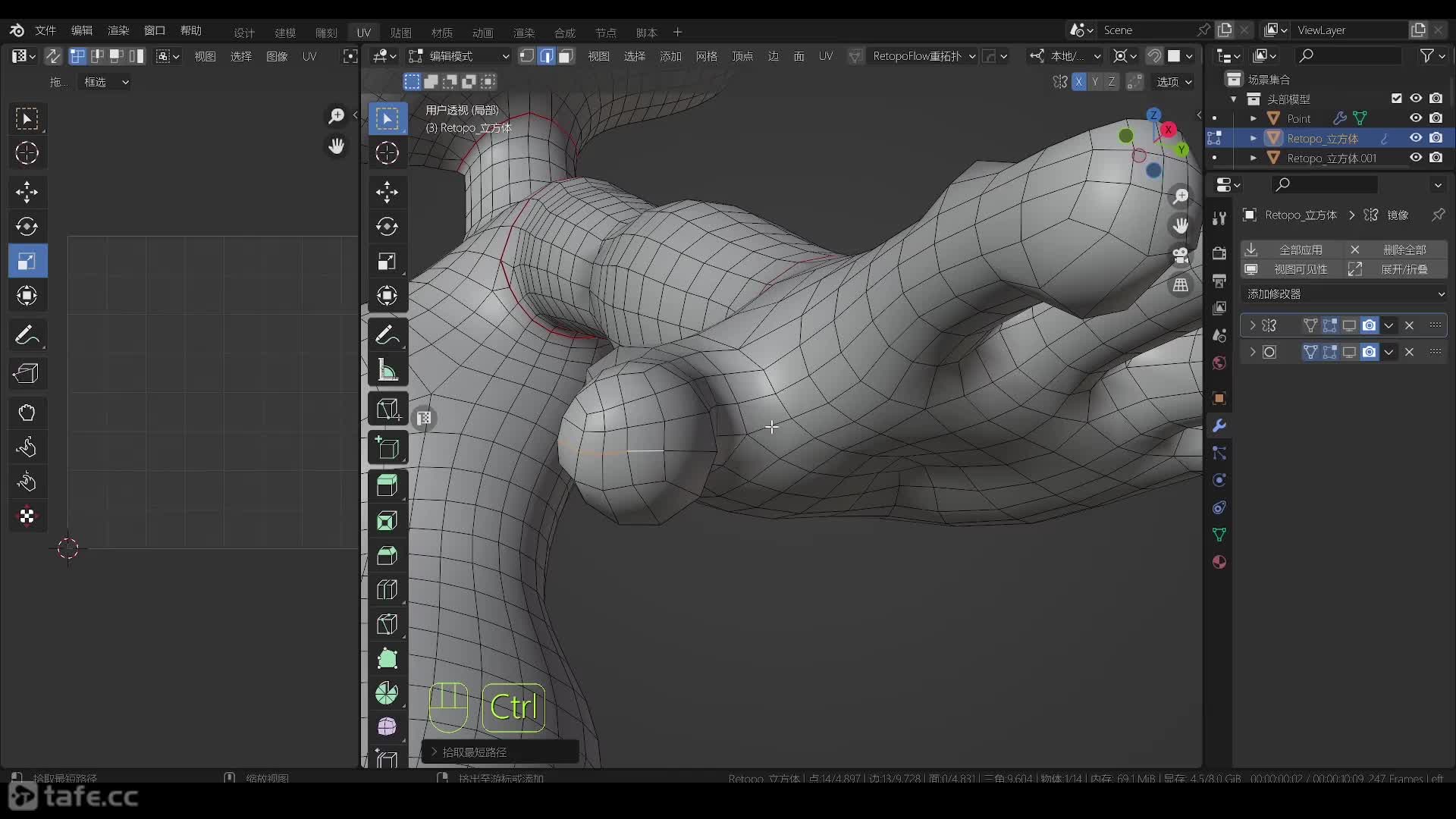Expand Point object in outliner

[1253, 118]
